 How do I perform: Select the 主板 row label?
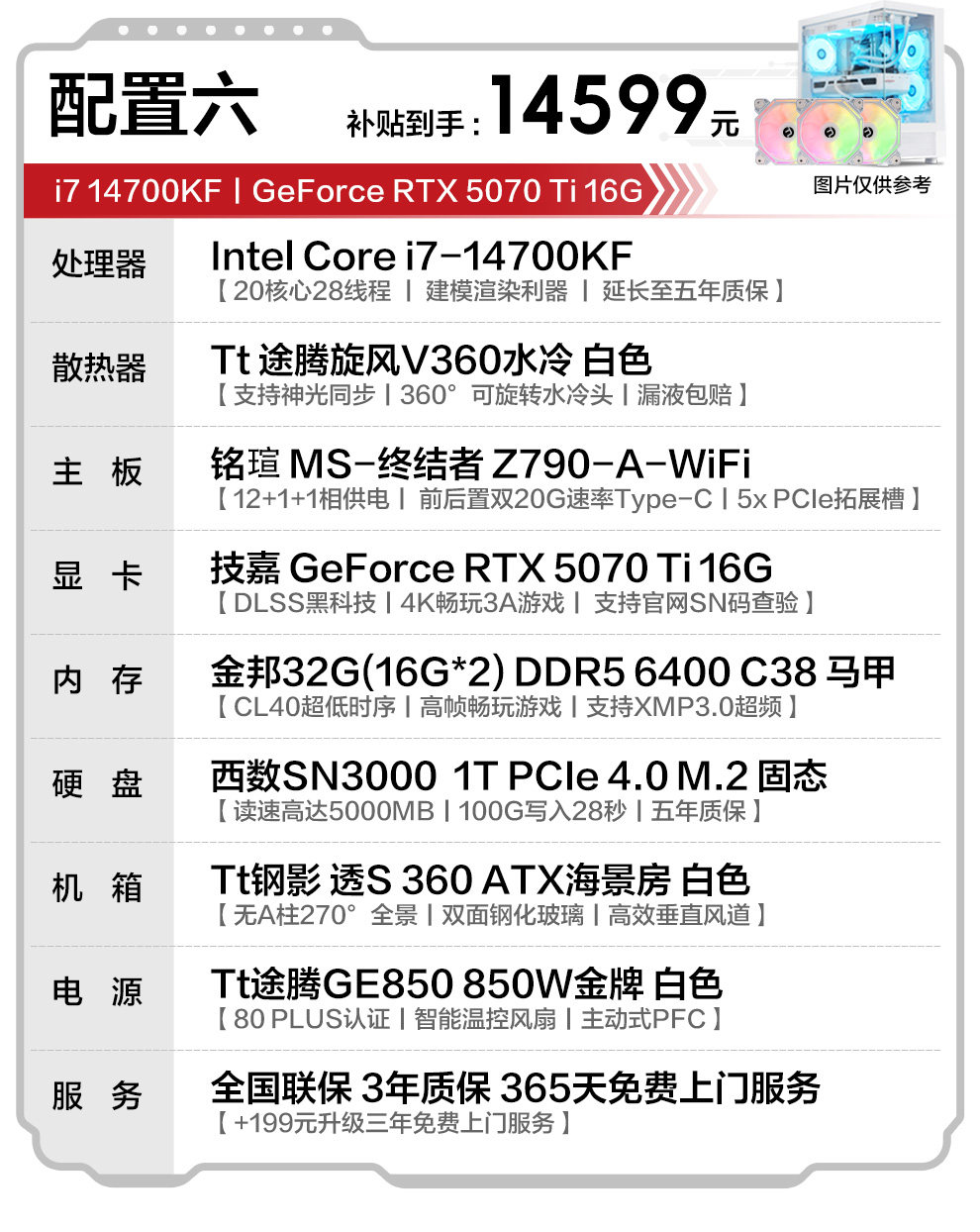pyautogui.click(x=99, y=472)
